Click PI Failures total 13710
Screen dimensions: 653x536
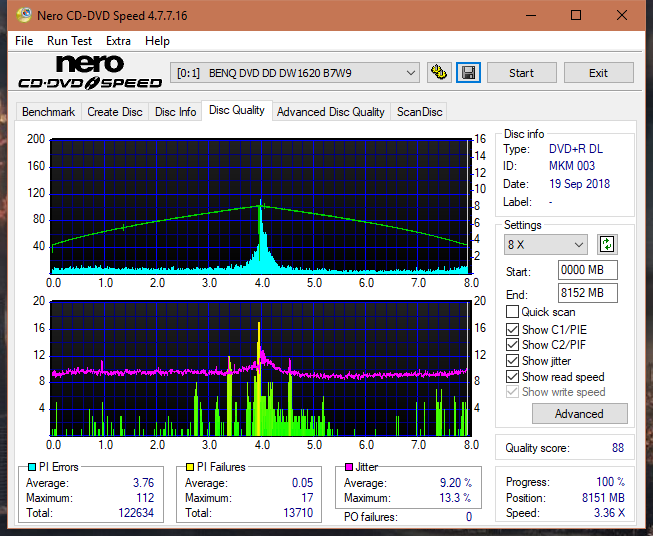coord(298,513)
